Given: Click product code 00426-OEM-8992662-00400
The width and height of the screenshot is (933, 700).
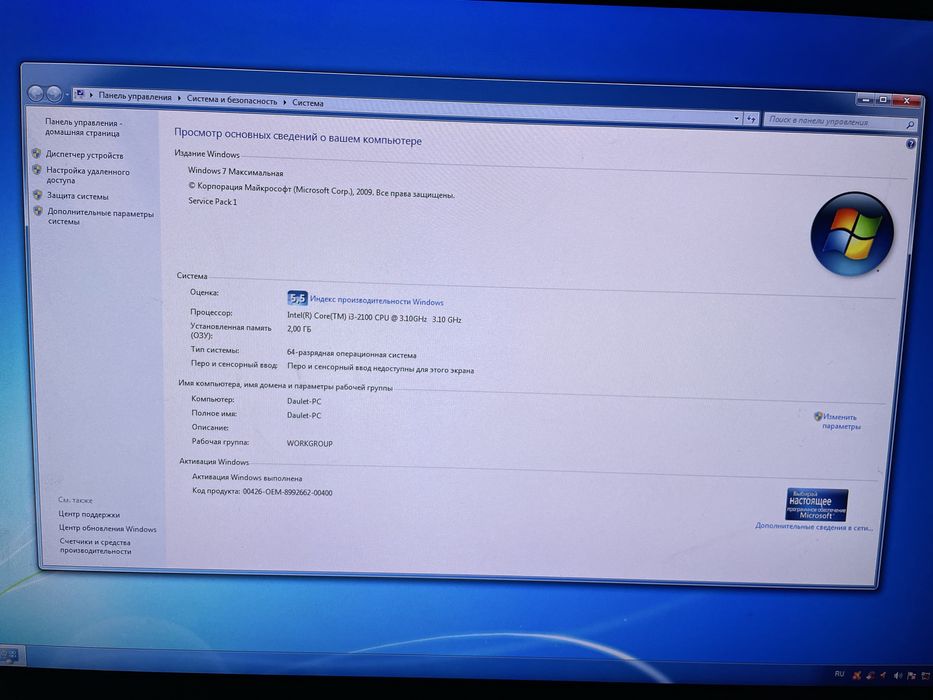Looking at the screenshot, I should tap(287, 492).
